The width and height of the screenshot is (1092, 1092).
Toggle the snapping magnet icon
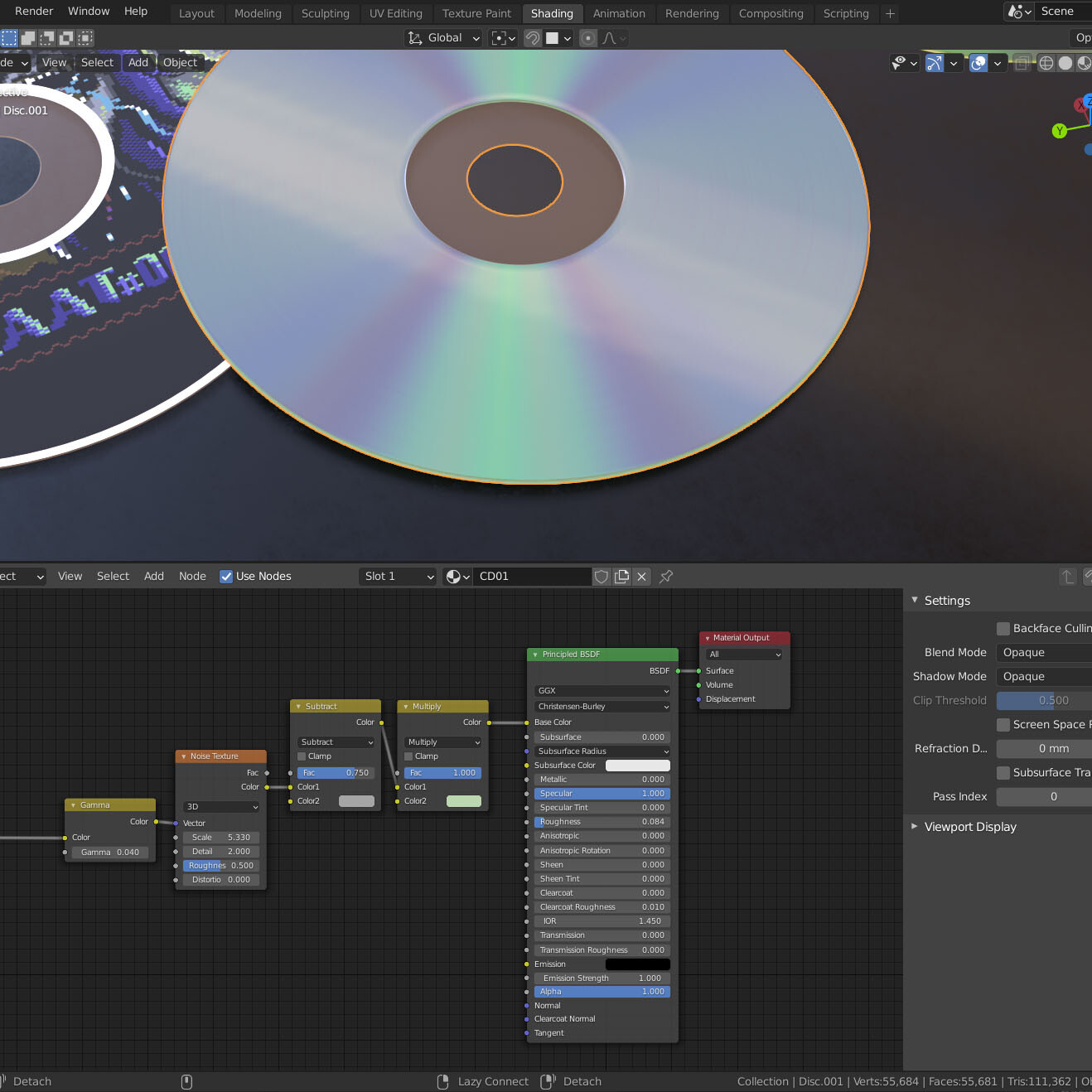(x=533, y=38)
